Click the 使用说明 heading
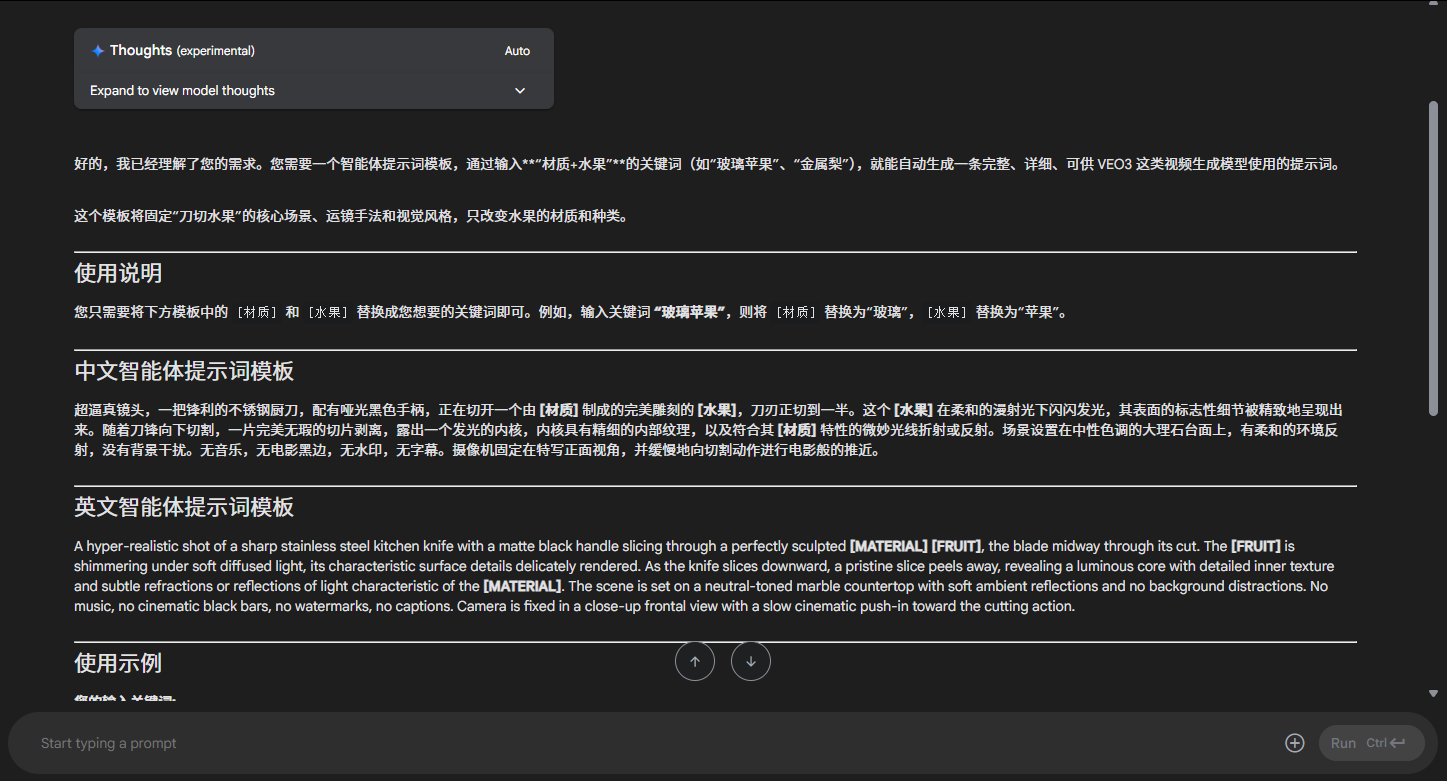Image resolution: width=1447 pixels, height=781 pixels. [118, 274]
